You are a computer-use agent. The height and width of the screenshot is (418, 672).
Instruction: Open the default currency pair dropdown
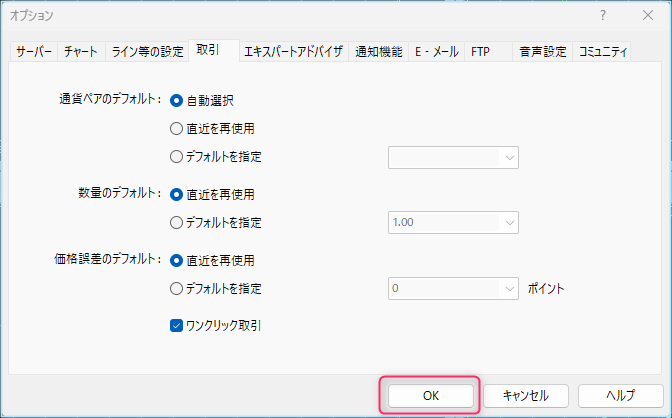[x=453, y=156]
